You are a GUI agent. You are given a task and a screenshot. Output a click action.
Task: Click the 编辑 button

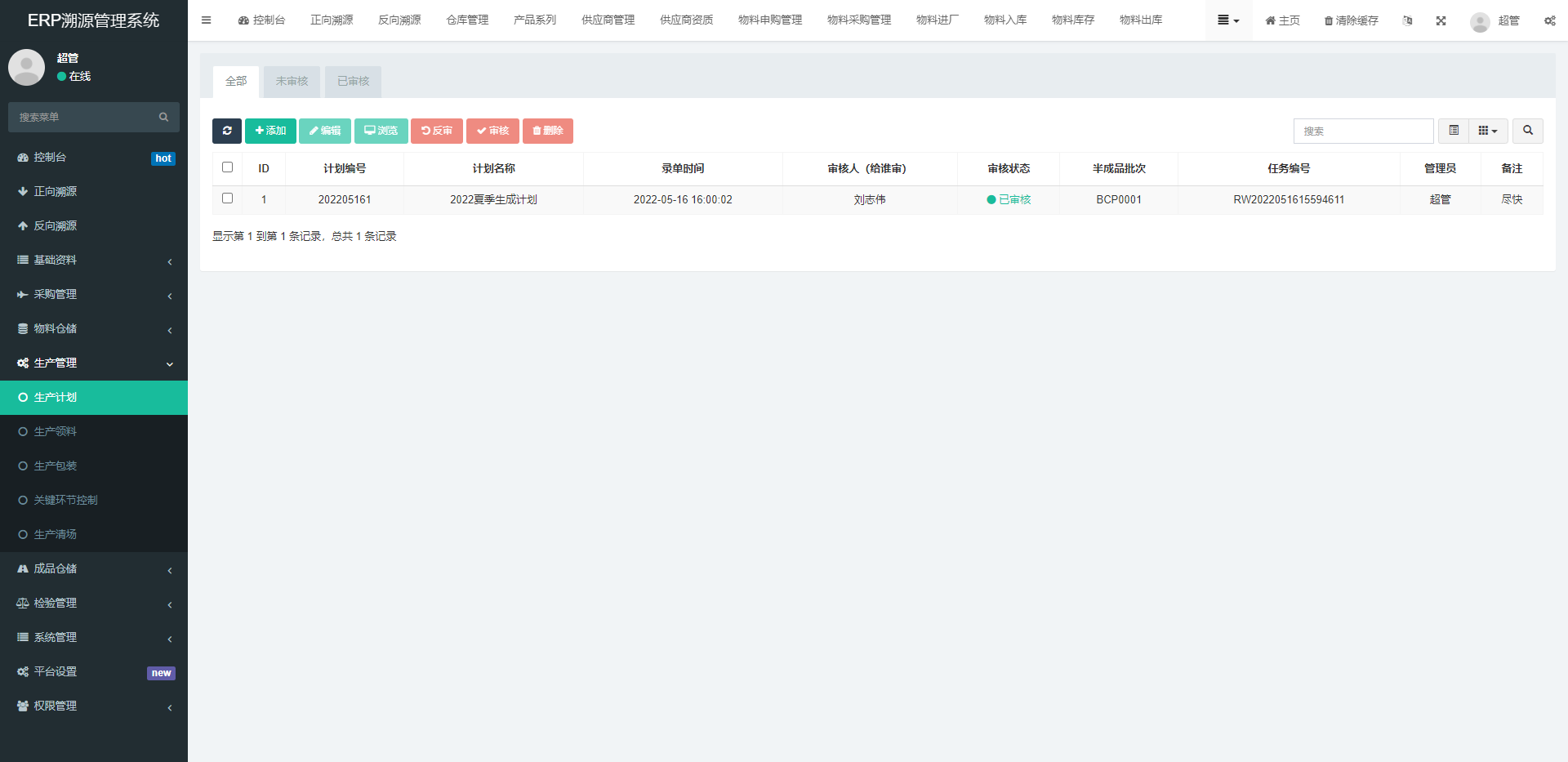pyautogui.click(x=325, y=131)
